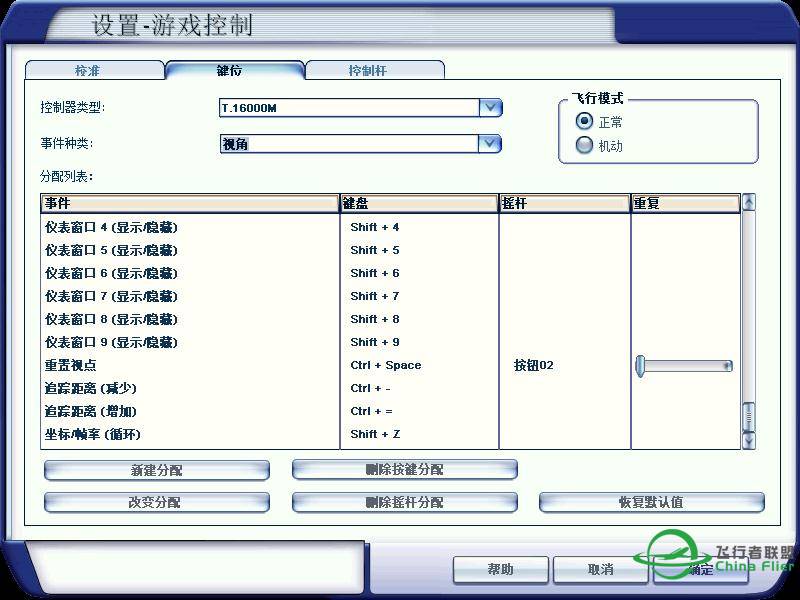Open the 控制器类型 T.16000M dropdown
The height and width of the screenshot is (600, 800).
coord(489,107)
